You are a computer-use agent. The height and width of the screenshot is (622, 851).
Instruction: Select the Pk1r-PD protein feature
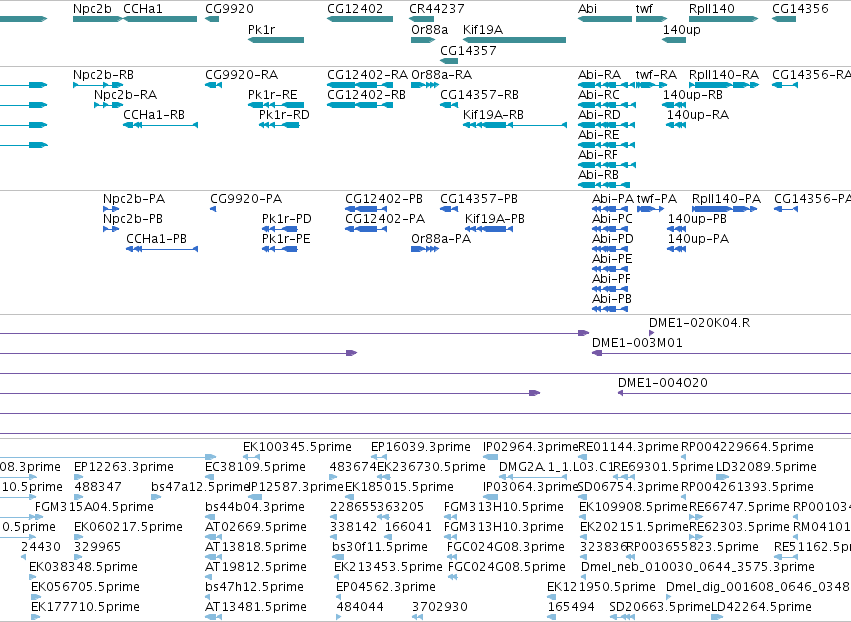279,229
